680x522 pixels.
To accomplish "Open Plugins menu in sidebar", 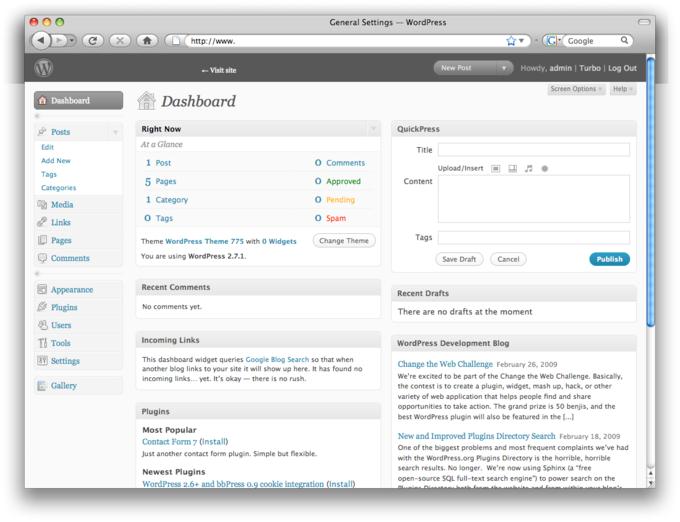I will click(x=64, y=307).
